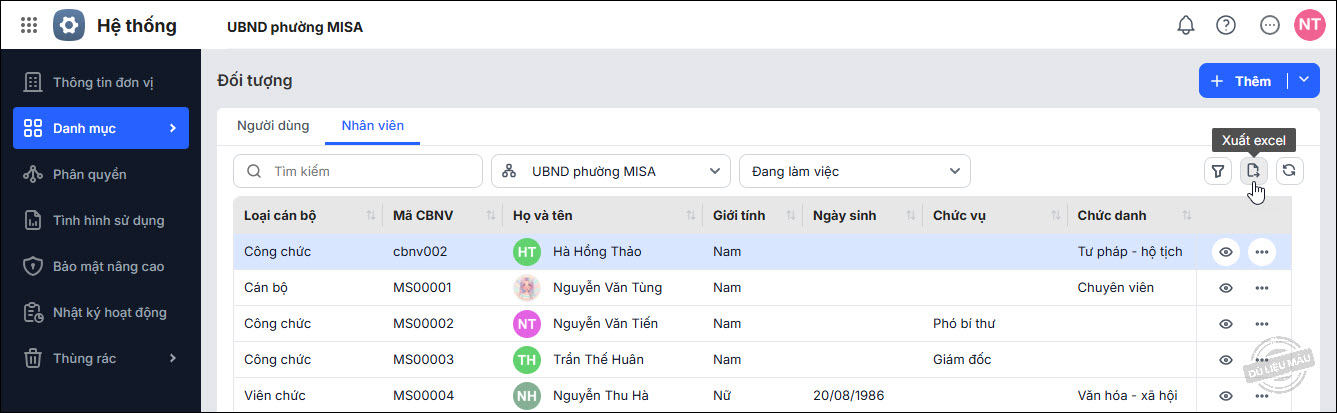Viewport: 1337px width, 413px height.
Task: Open the app launcher grid icon
Action: [29, 26]
